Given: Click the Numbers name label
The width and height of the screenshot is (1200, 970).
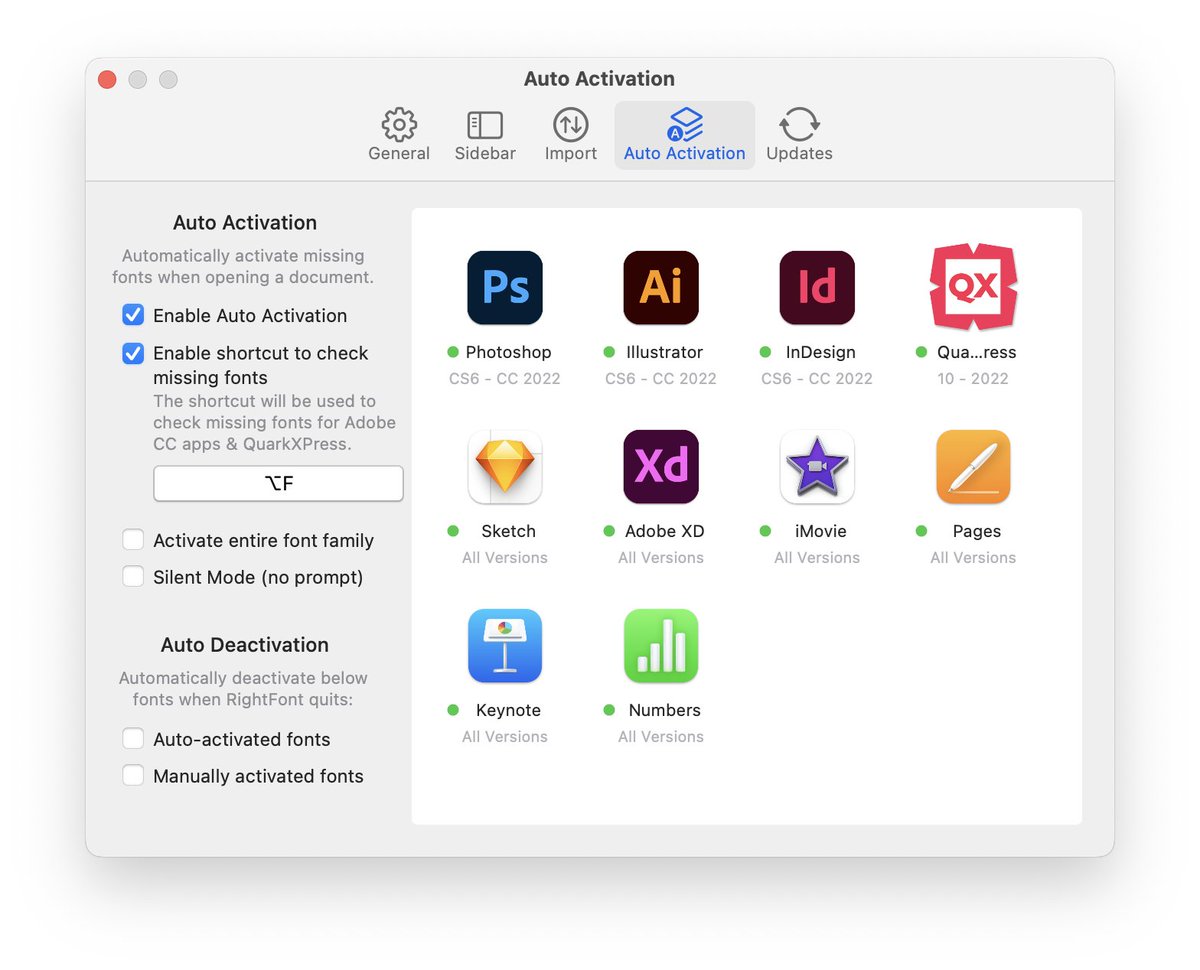Looking at the screenshot, I should click(x=665, y=710).
